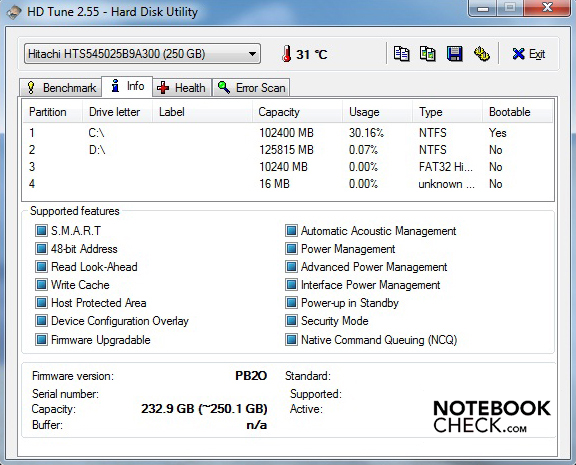This screenshot has height=465, width=576.
Task: Click the save screenshot floppy disk icon
Action: click(454, 54)
